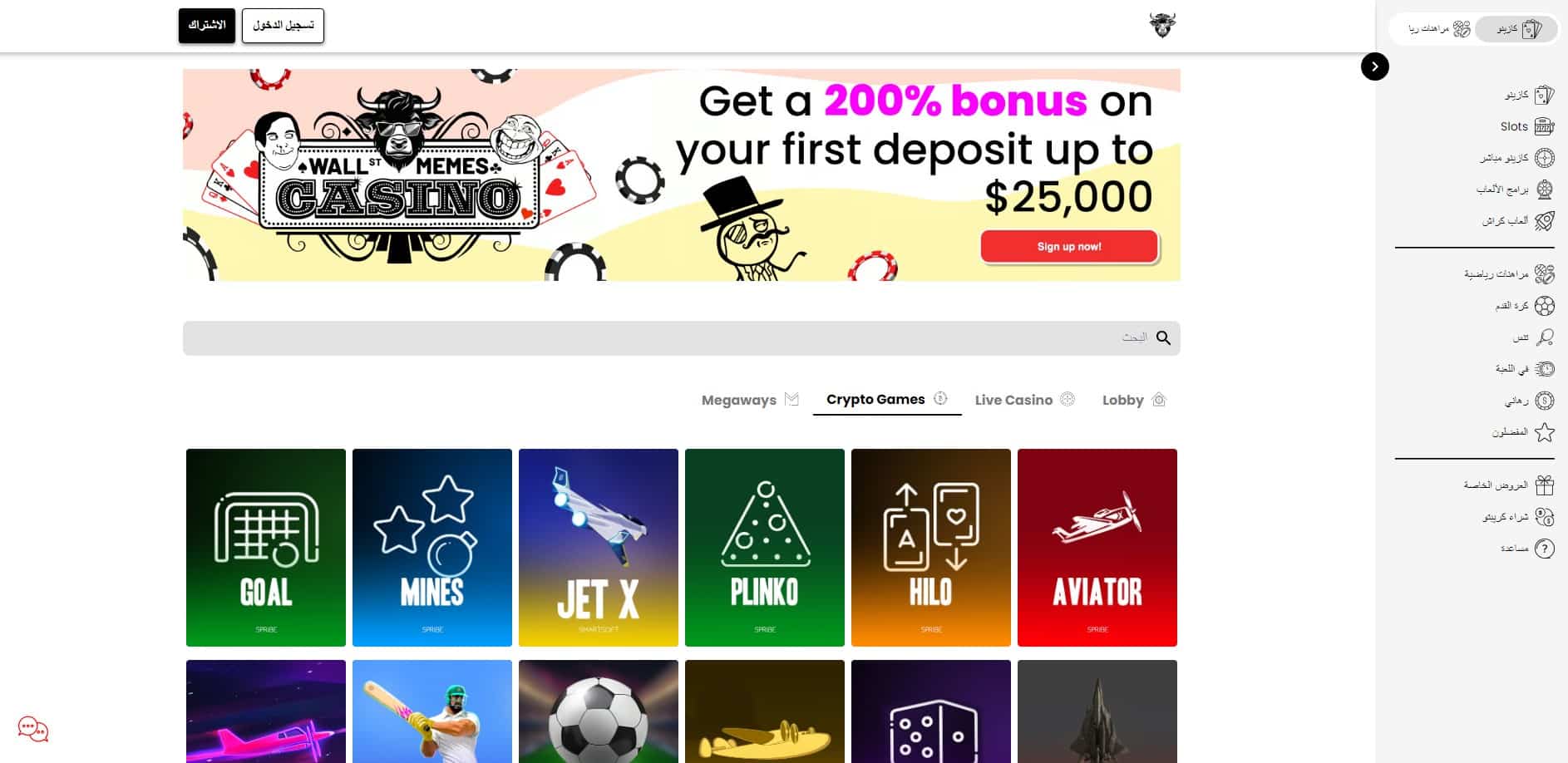This screenshot has height=763, width=1568.
Task: Click the magnifier search icon
Action: click(x=1163, y=337)
